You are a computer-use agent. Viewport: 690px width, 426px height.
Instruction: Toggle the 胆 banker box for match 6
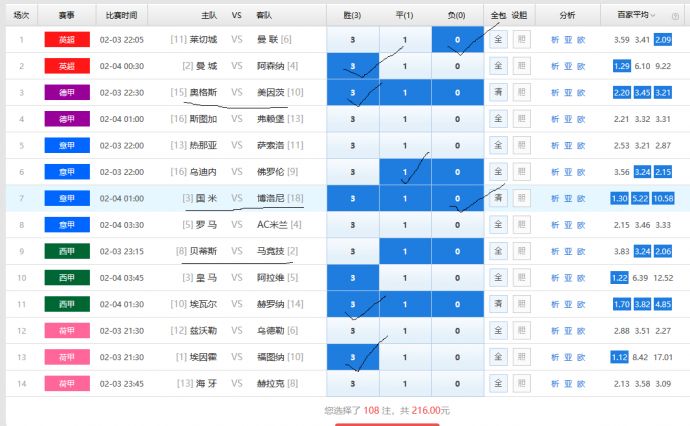(521, 172)
